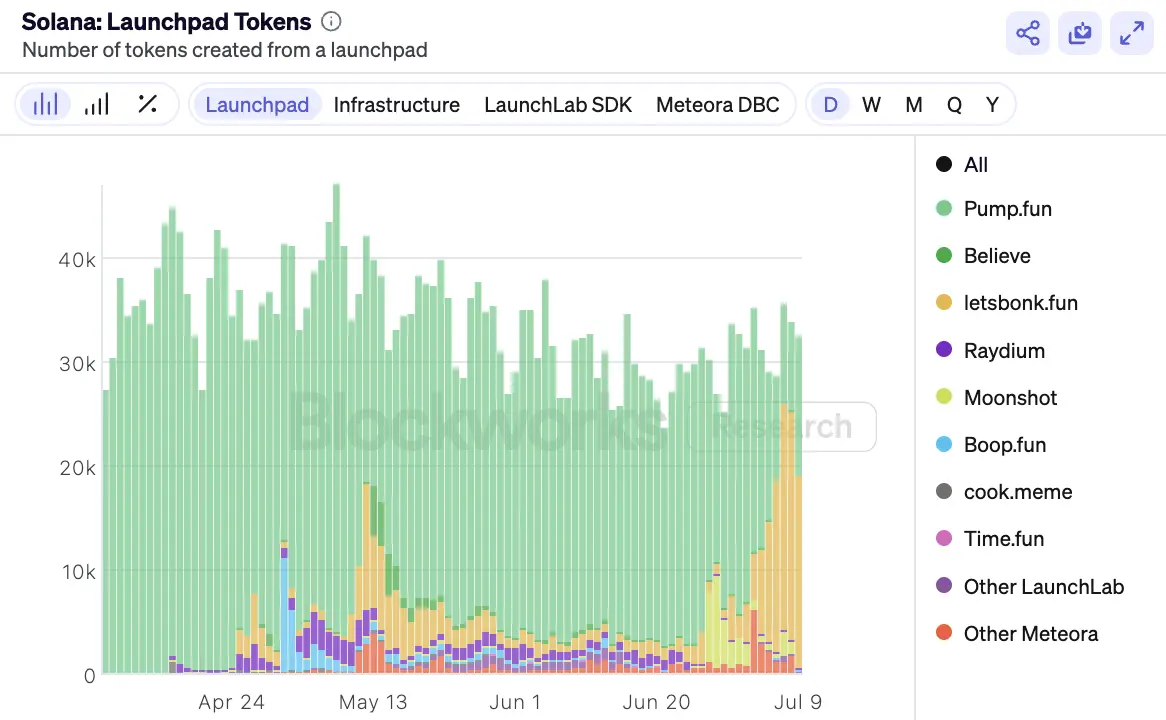Select the W weekly time interval

click(x=871, y=103)
